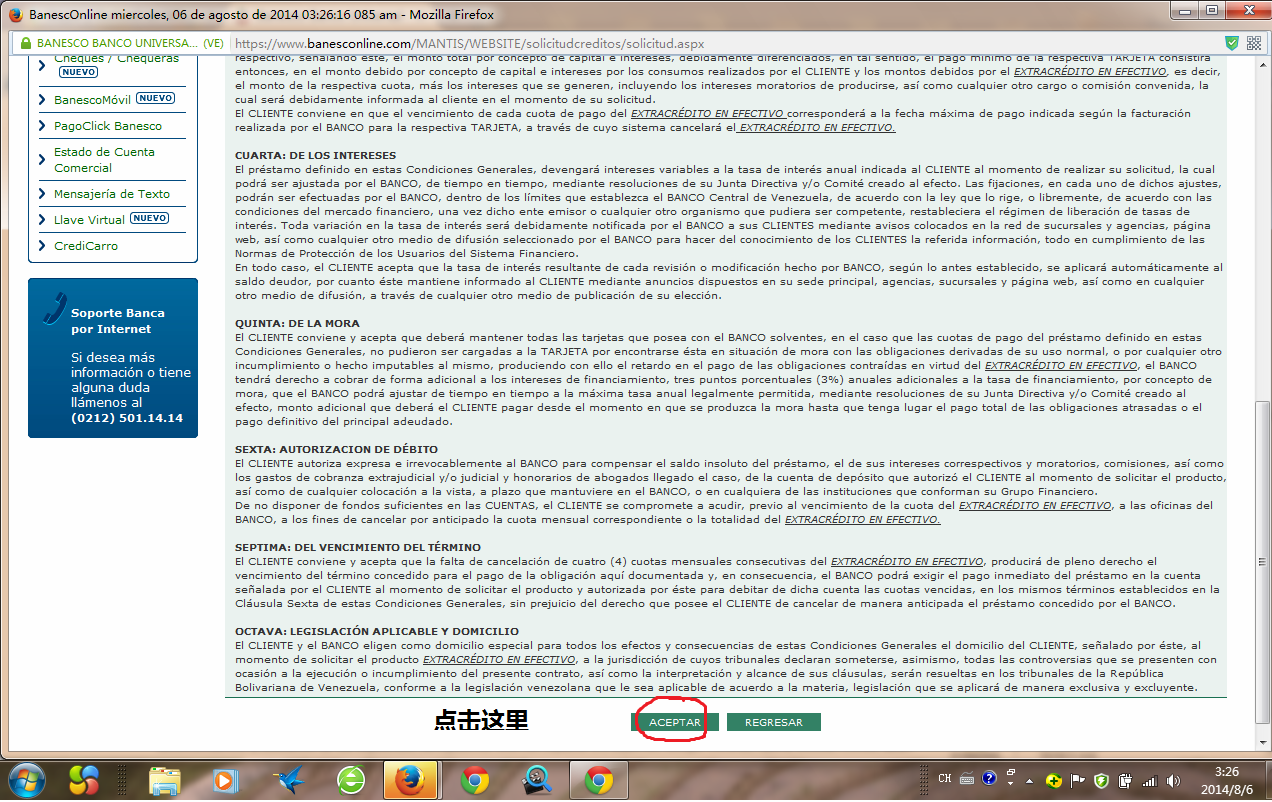Click BANESCO BANCO UNIVERSAL identity label
Image resolution: width=1272 pixels, height=802 pixels.
pyautogui.click(x=130, y=44)
